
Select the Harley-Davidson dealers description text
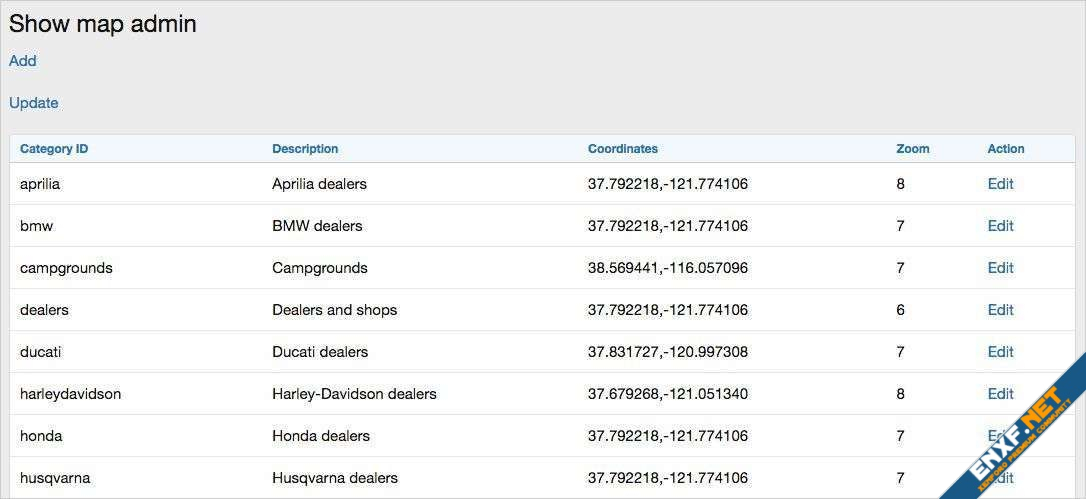[x=354, y=394]
